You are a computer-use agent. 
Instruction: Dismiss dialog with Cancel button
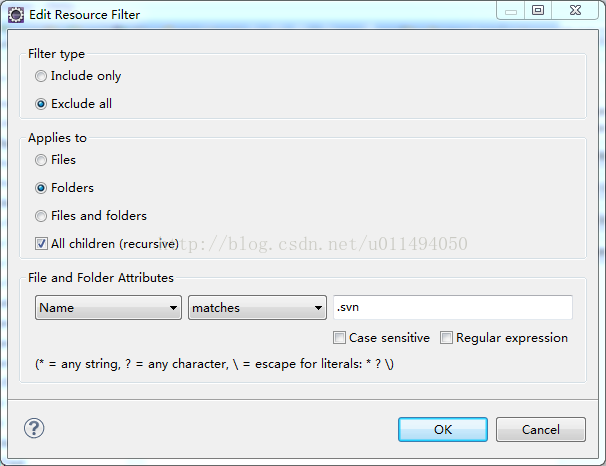click(541, 429)
